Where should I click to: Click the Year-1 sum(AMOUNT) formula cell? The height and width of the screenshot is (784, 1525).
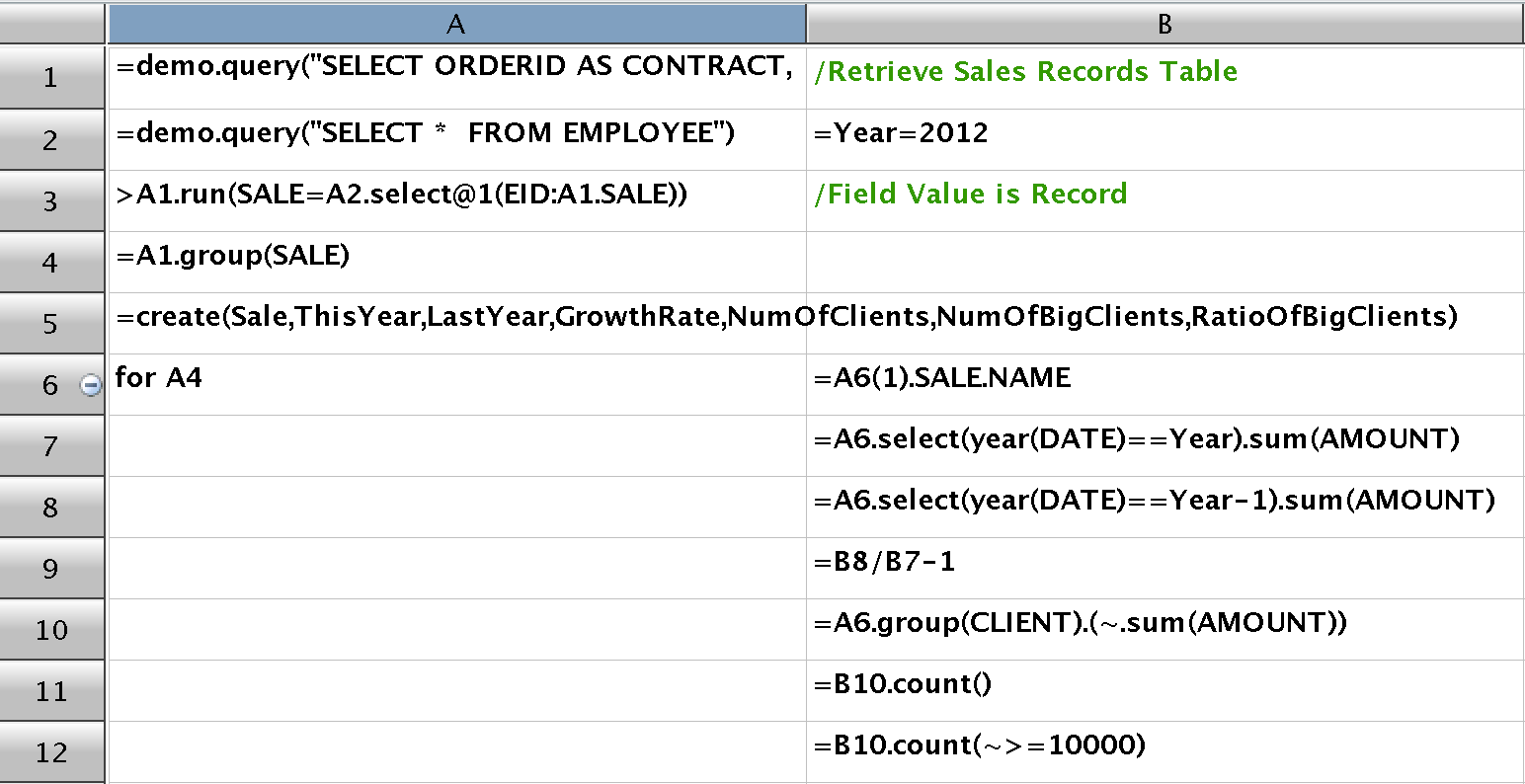pyautogui.click(x=1154, y=501)
